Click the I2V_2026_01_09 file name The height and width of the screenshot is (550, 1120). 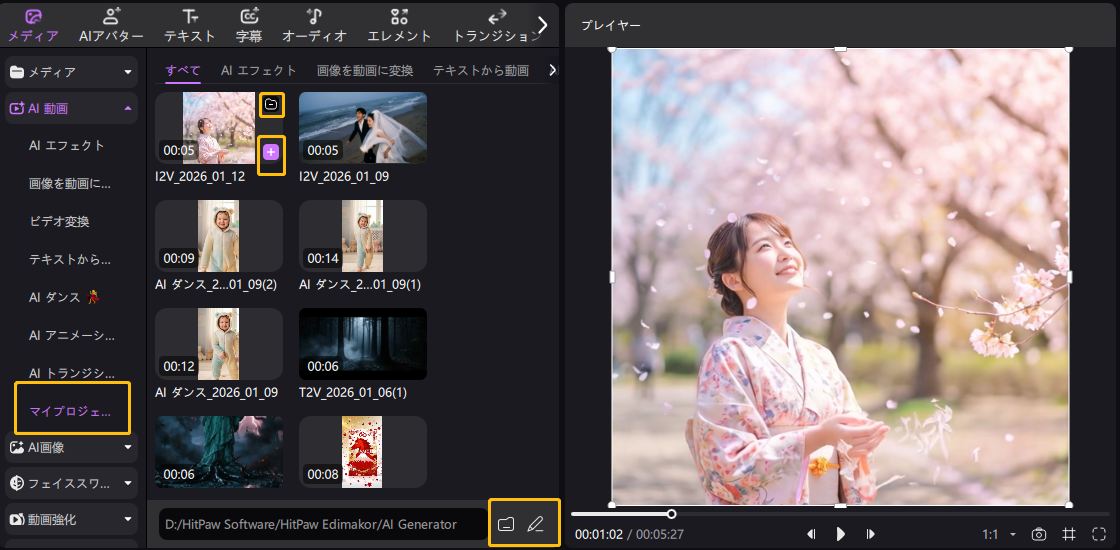(x=344, y=176)
